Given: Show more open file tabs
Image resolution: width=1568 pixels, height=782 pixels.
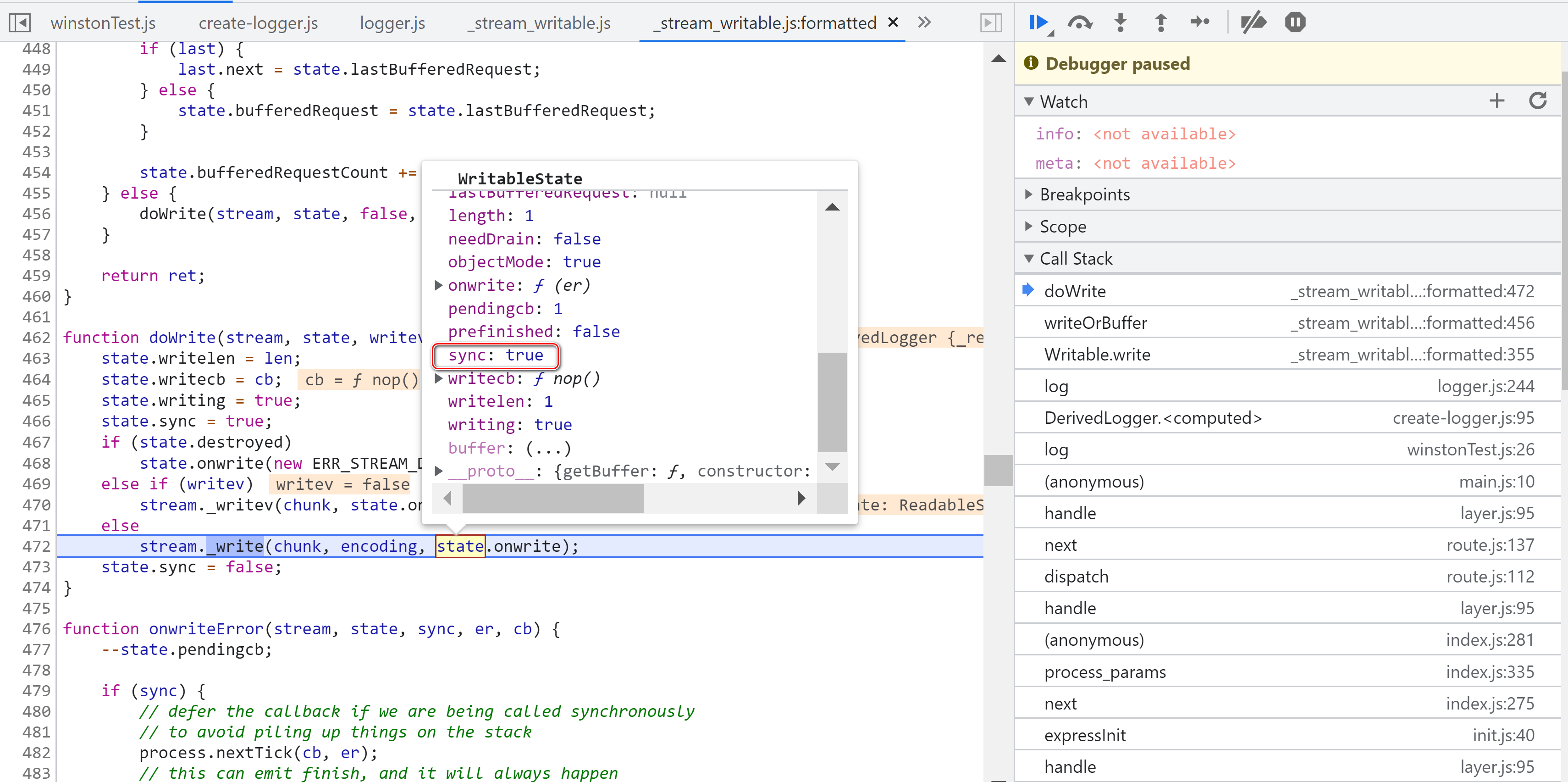Looking at the screenshot, I should 925,23.
